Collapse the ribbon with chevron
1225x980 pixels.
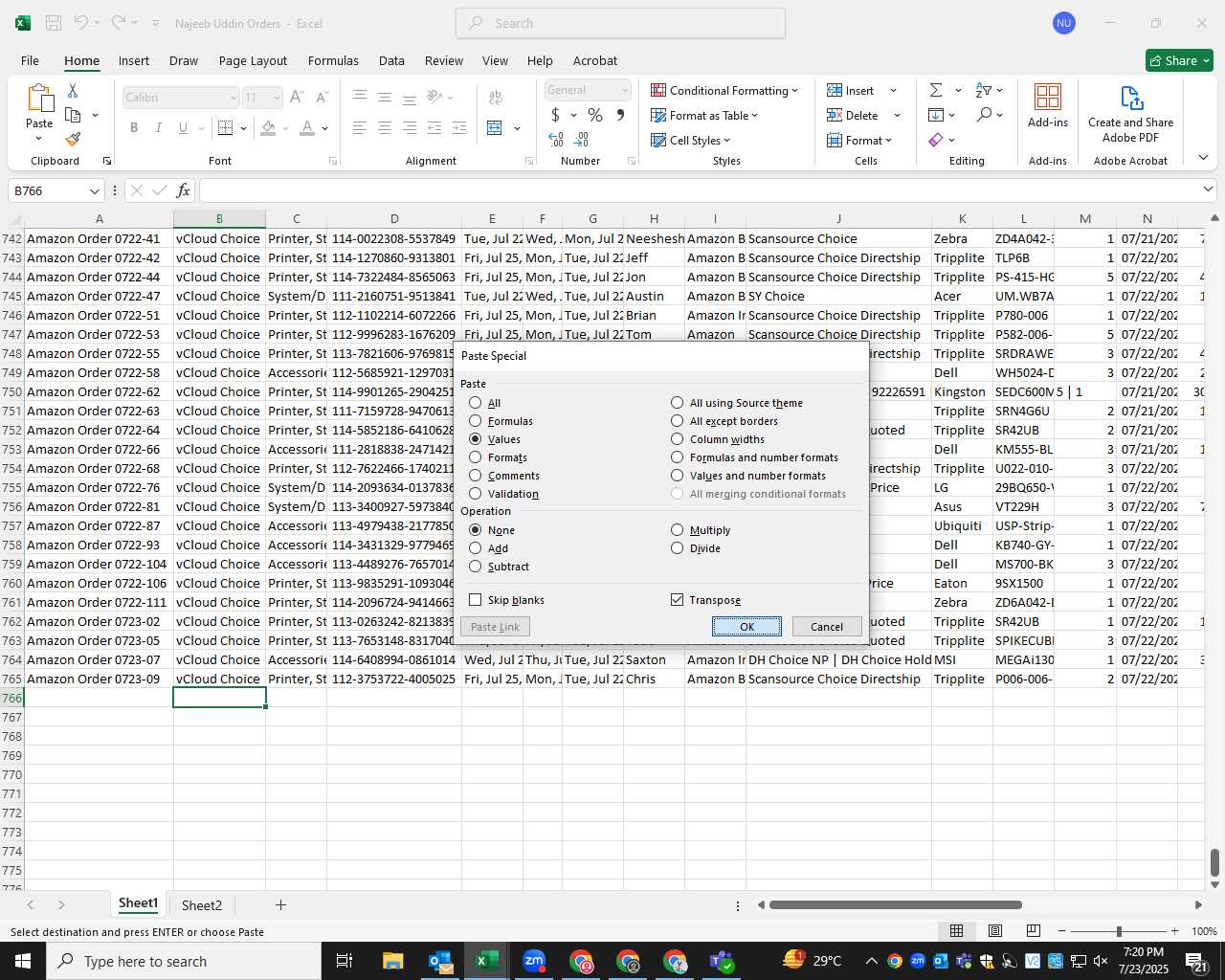point(1203,158)
